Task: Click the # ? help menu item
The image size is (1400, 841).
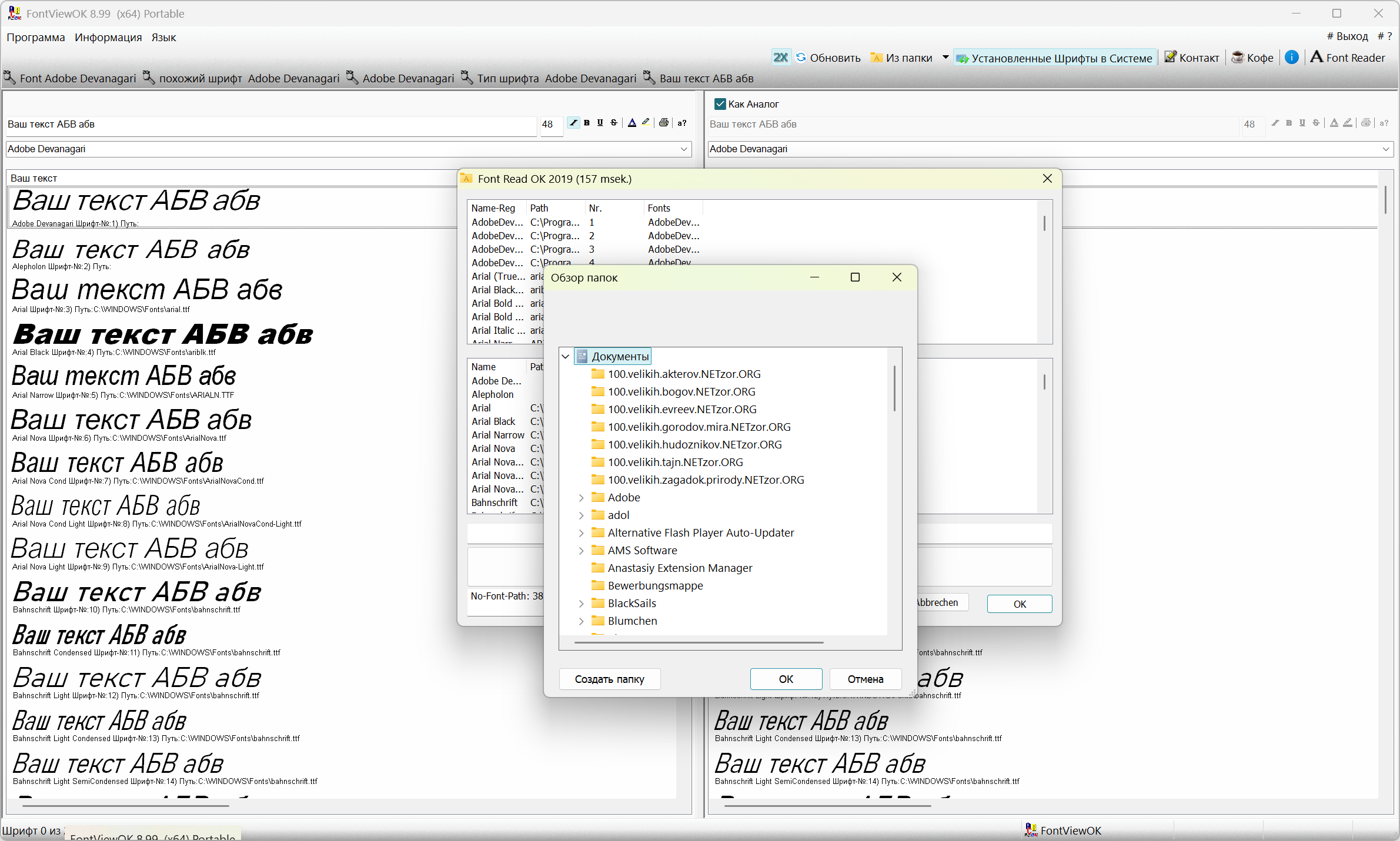Action: (1385, 36)
